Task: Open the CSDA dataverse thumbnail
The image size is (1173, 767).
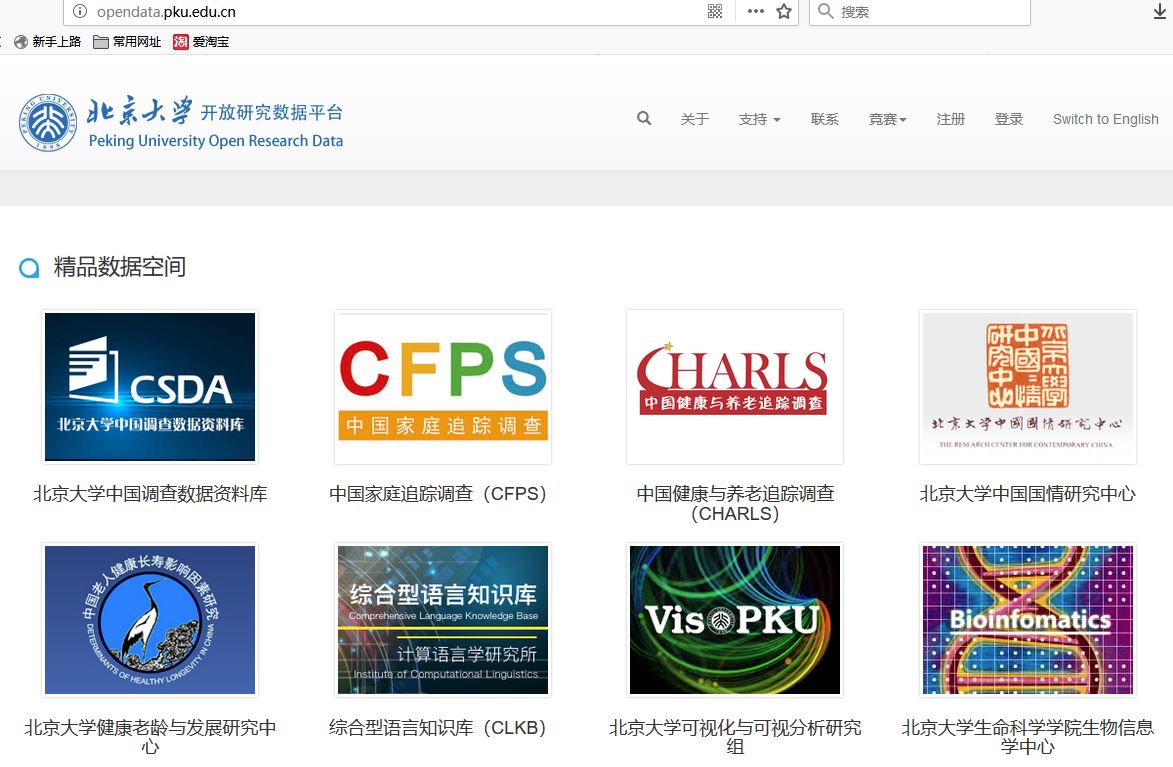Action: [150, 387]
